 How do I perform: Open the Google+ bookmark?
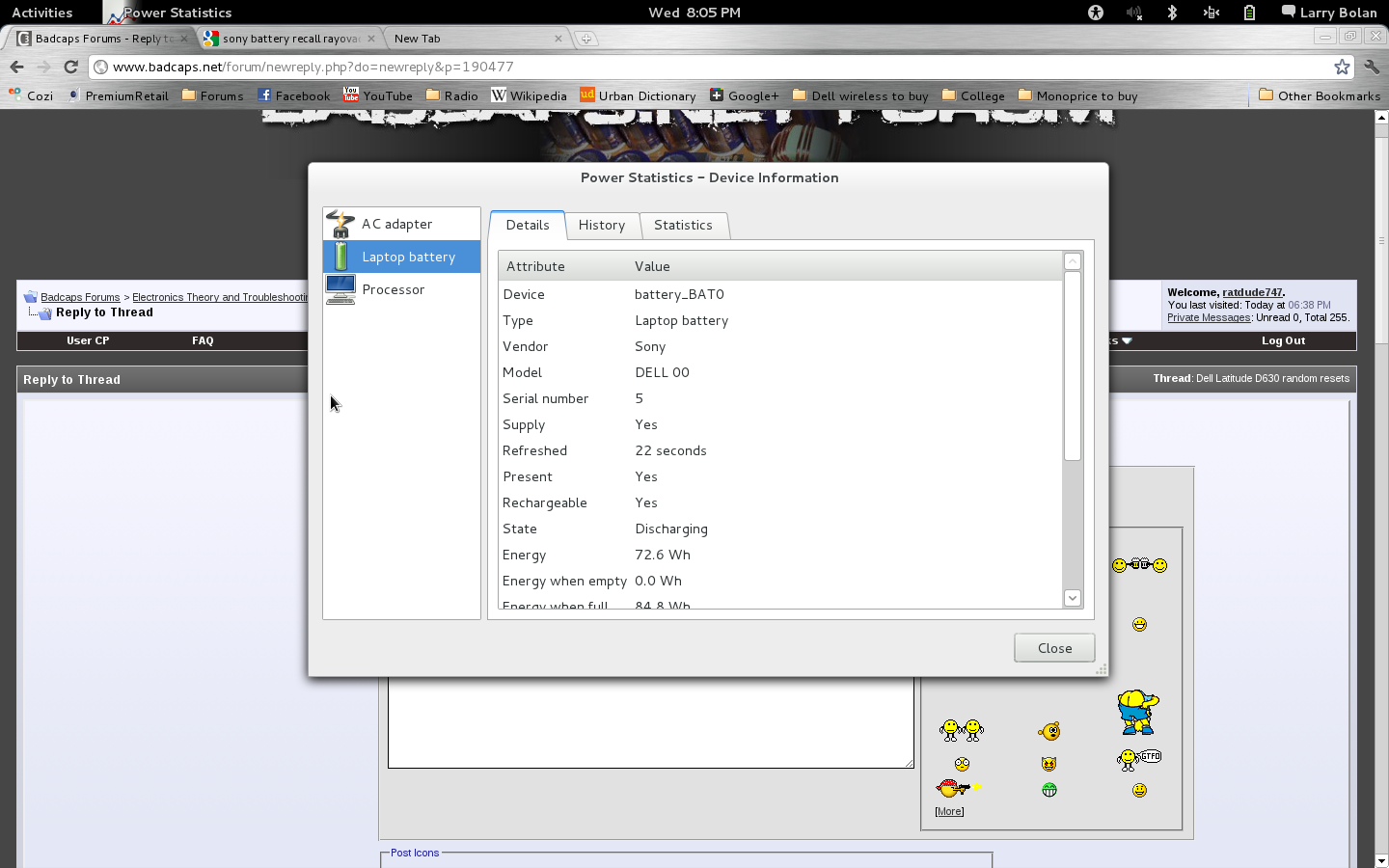744,95
